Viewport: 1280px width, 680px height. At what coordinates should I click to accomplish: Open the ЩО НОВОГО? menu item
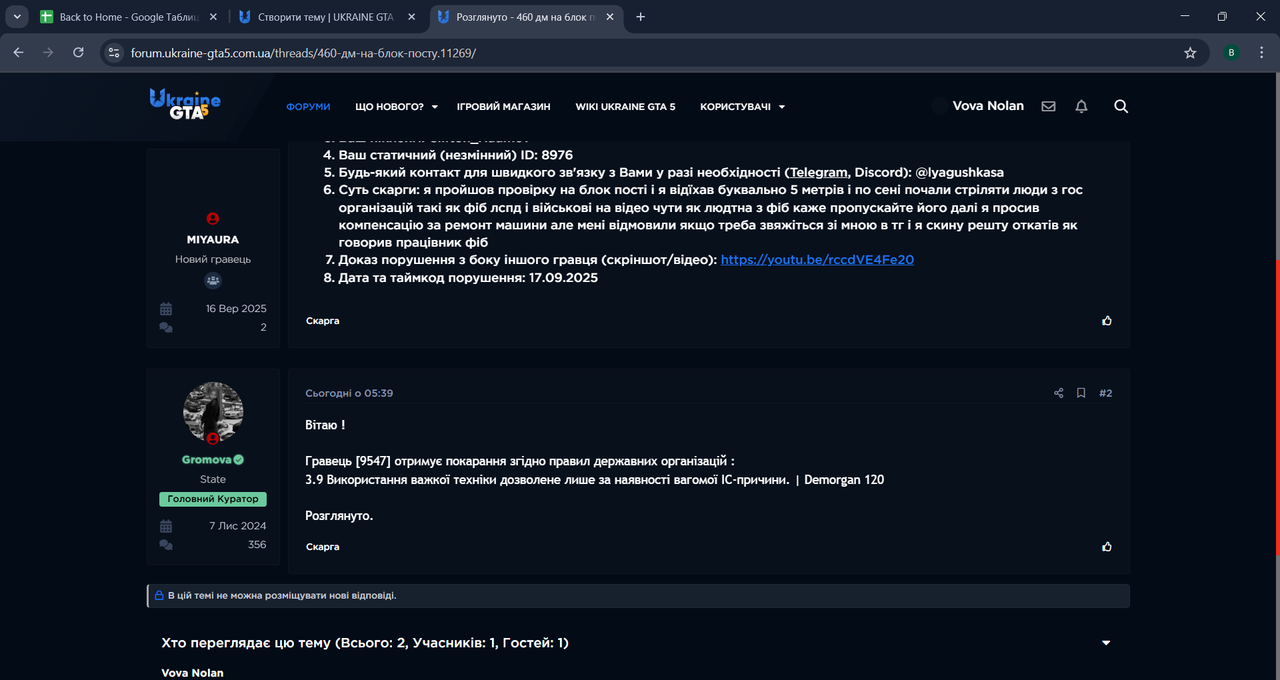(x=389, y=107)
